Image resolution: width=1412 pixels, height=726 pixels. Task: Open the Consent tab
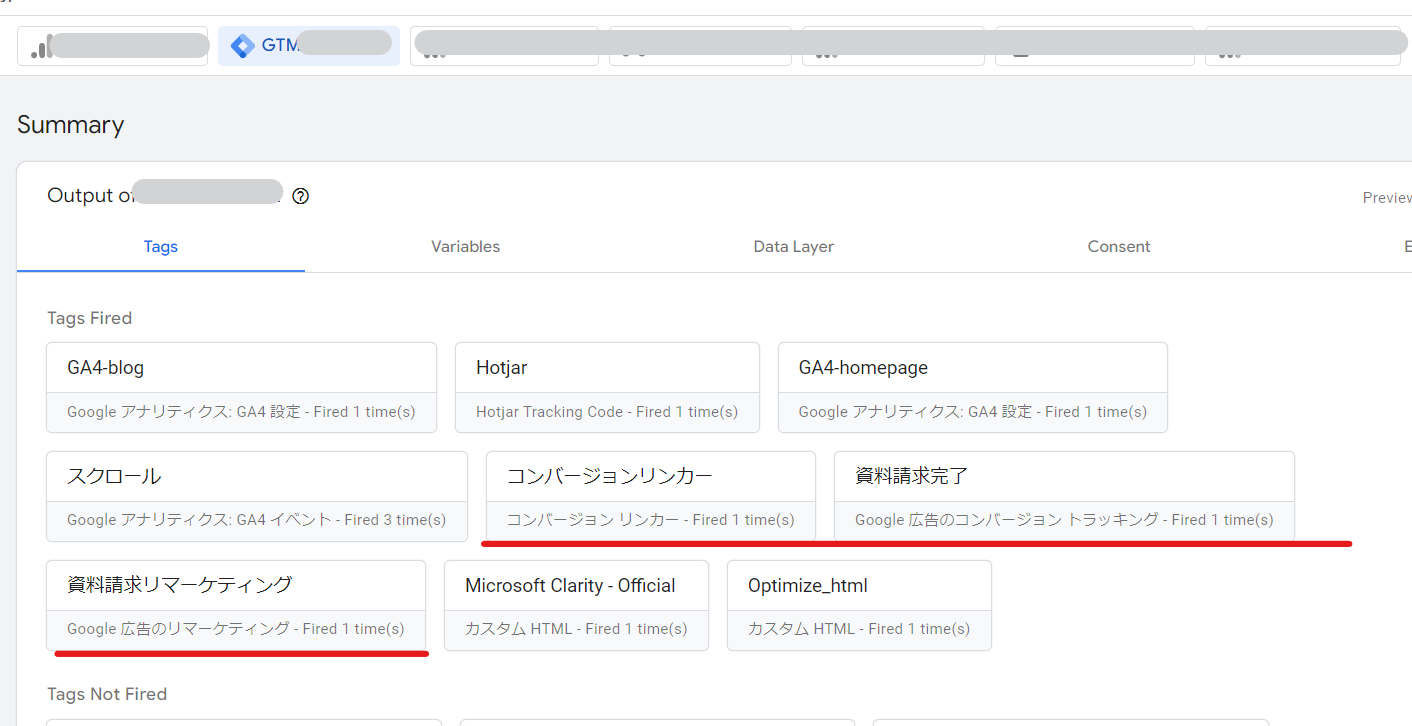tap(1118, 247)
